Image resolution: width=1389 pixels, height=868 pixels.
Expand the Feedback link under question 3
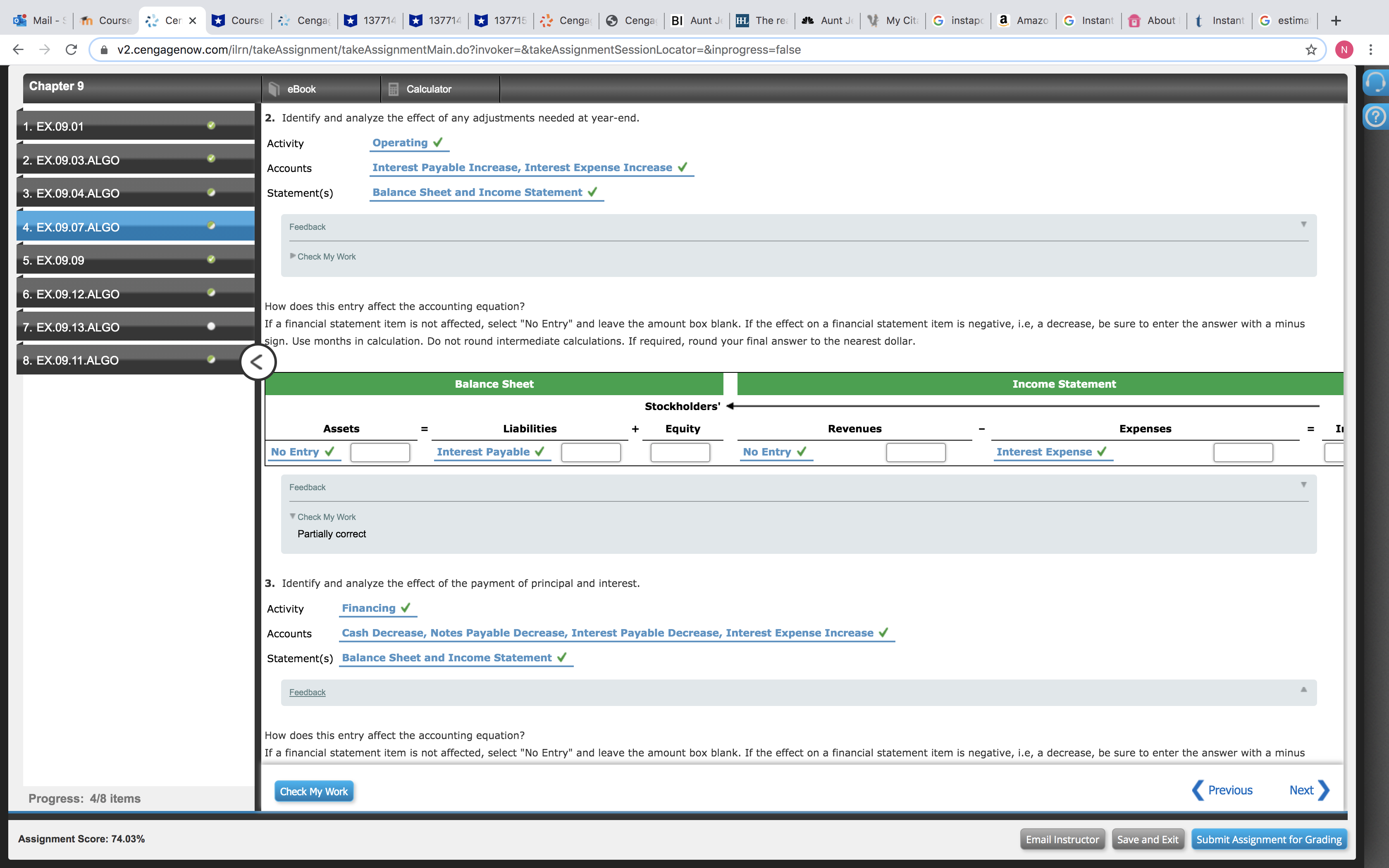307,692
